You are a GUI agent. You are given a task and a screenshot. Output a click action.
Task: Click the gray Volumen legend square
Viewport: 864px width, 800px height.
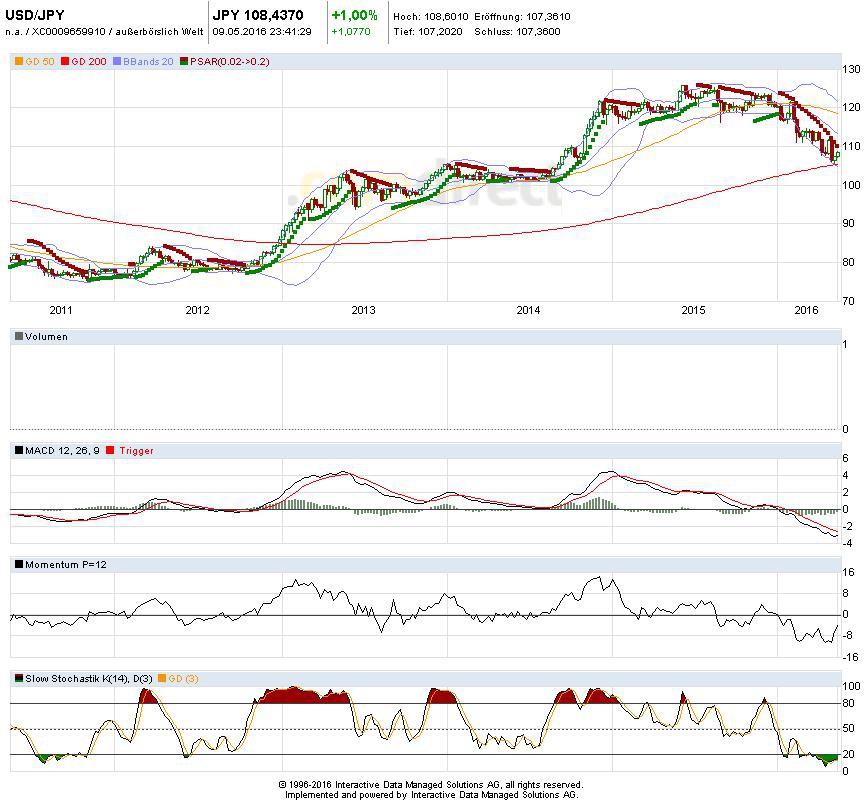tap(19, 337)
